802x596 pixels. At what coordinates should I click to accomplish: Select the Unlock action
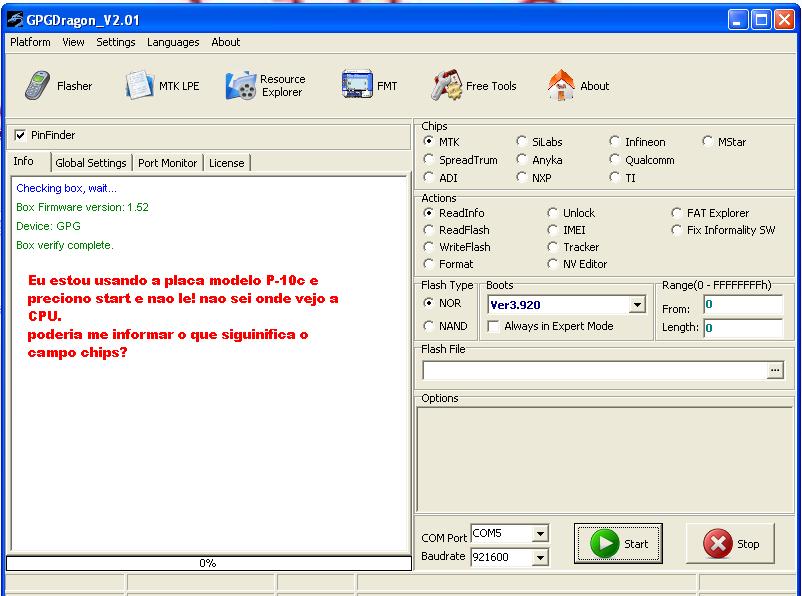click(x=552, y=213)
